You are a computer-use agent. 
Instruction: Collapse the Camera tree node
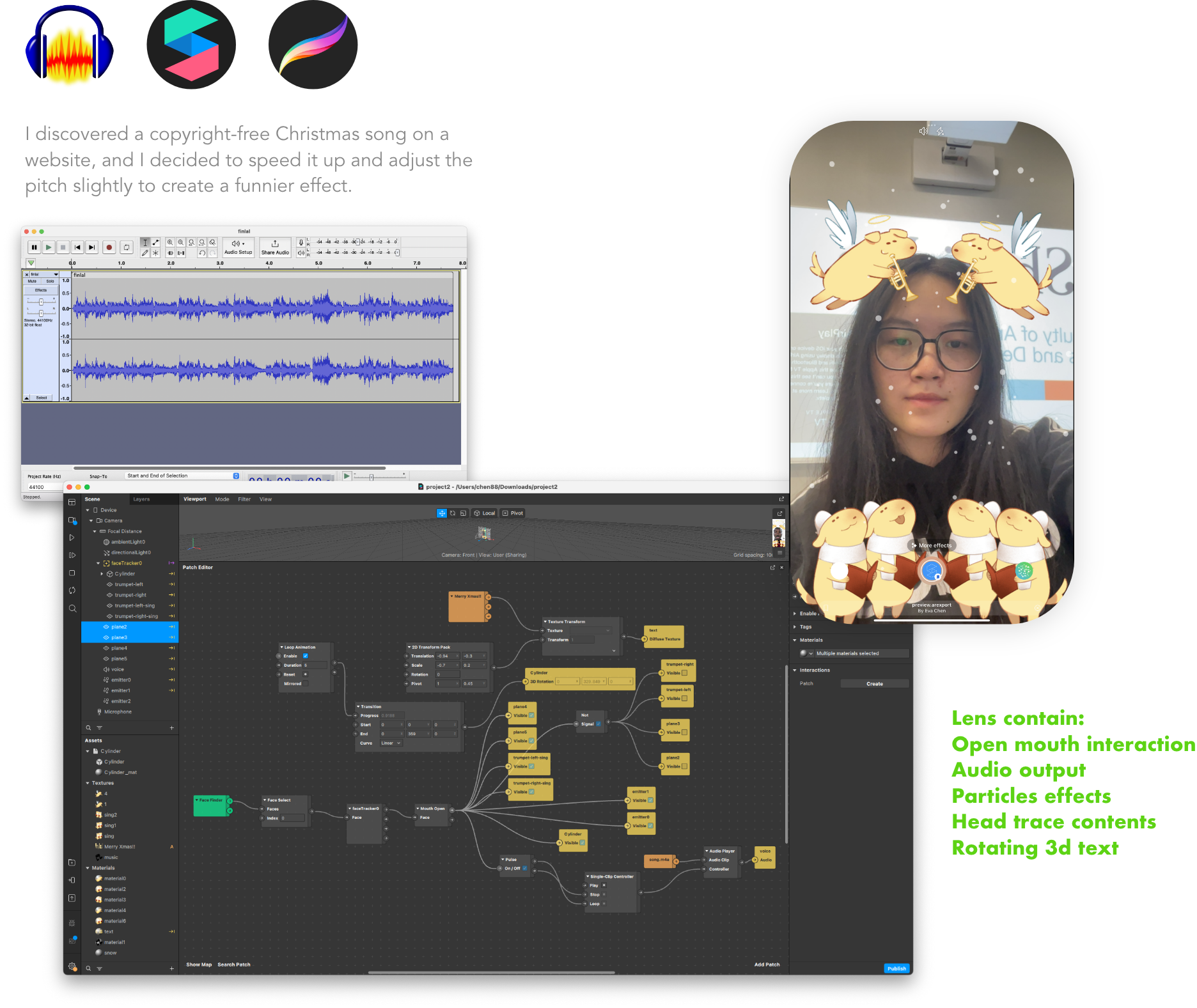coord(91,521)
